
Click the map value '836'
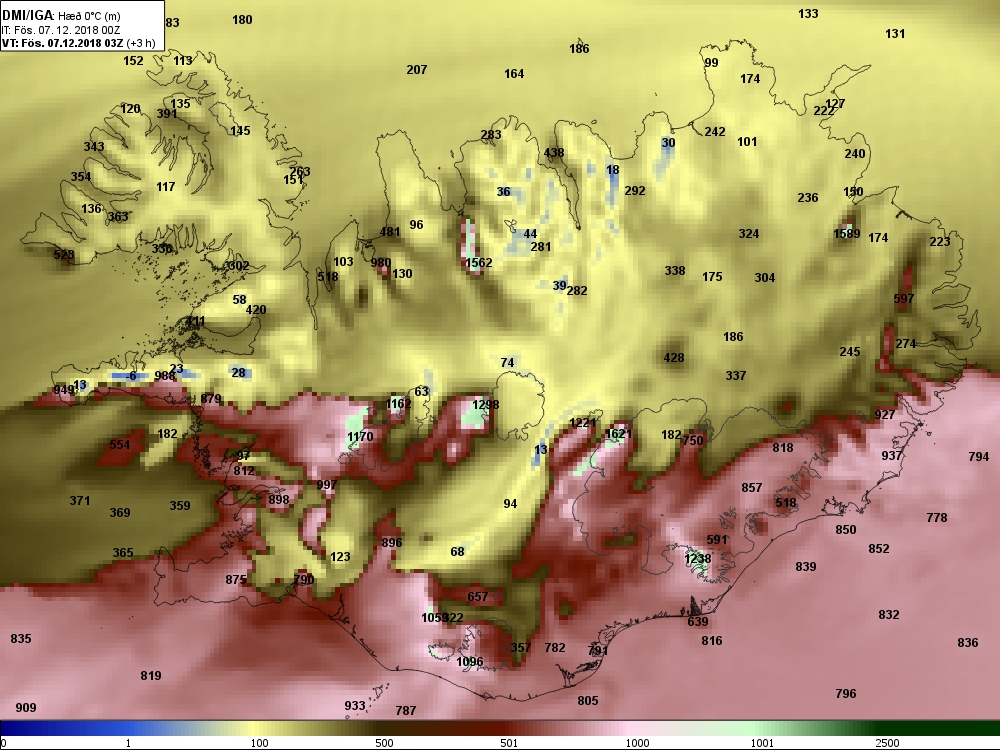tap(967, 643)
